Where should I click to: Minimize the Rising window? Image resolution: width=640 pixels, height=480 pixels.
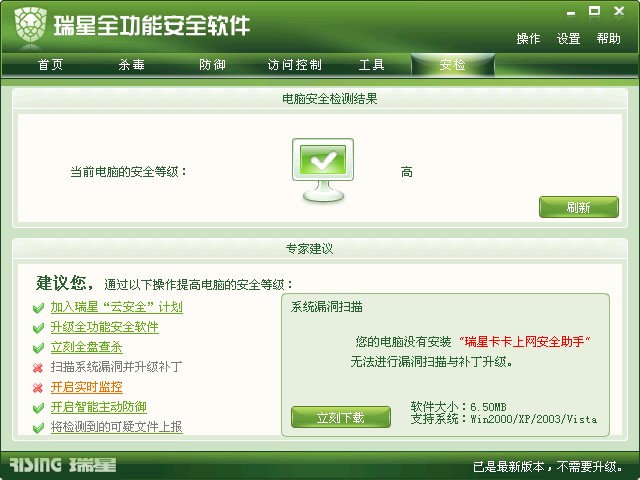tap(571, 13)
